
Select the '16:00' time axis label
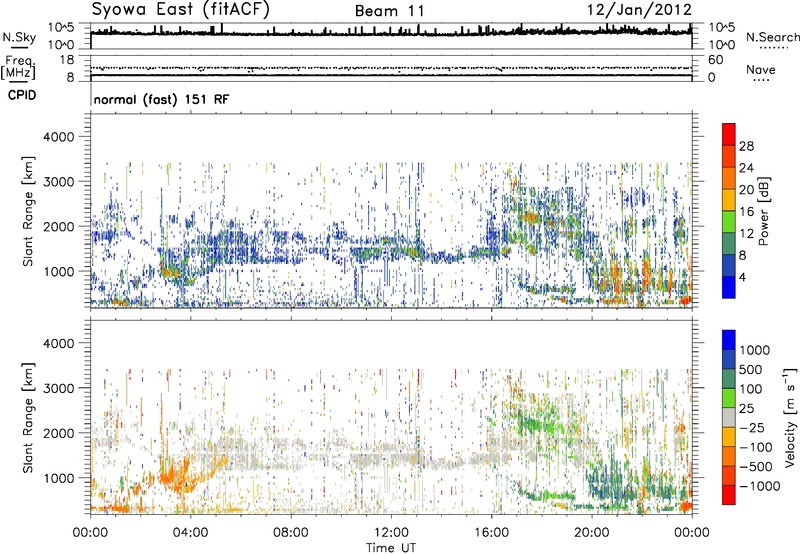pos(491,533)
